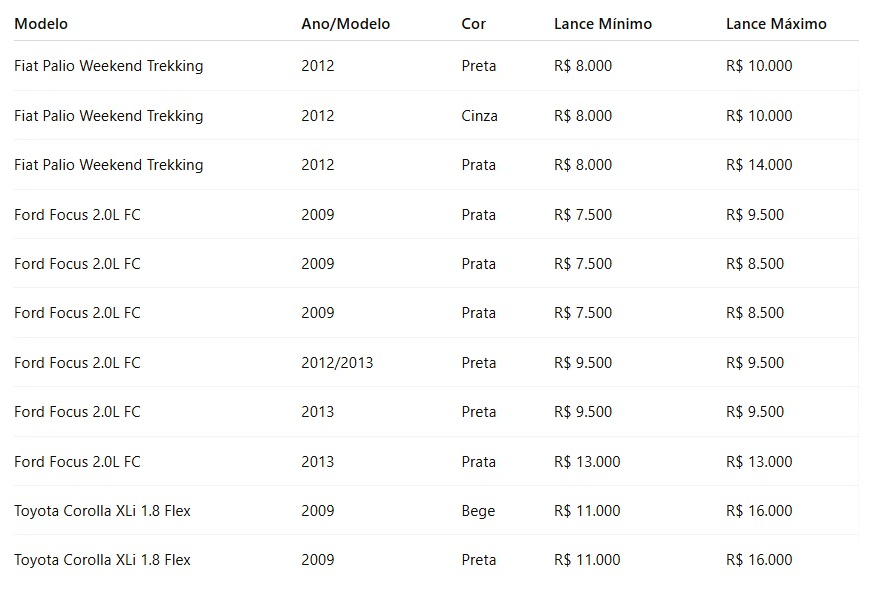Select the first Ford Focus 2.0L FC entry
This screenshot has width=869, height=596.
[x=77, y=215]
